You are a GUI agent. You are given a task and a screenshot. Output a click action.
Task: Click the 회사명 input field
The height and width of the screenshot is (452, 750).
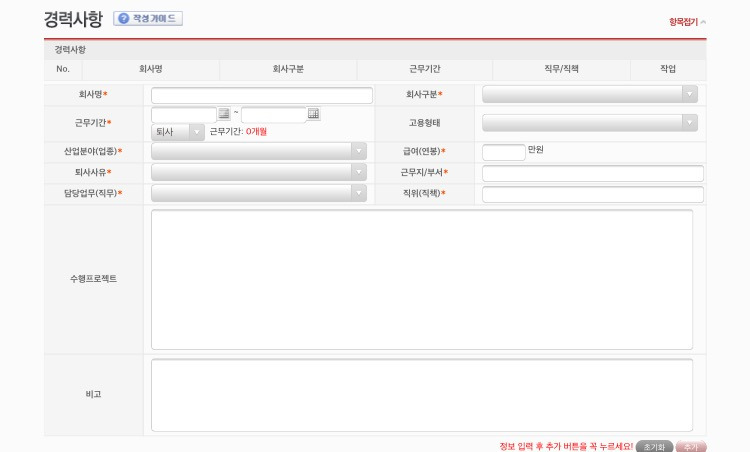click(262, 95)
